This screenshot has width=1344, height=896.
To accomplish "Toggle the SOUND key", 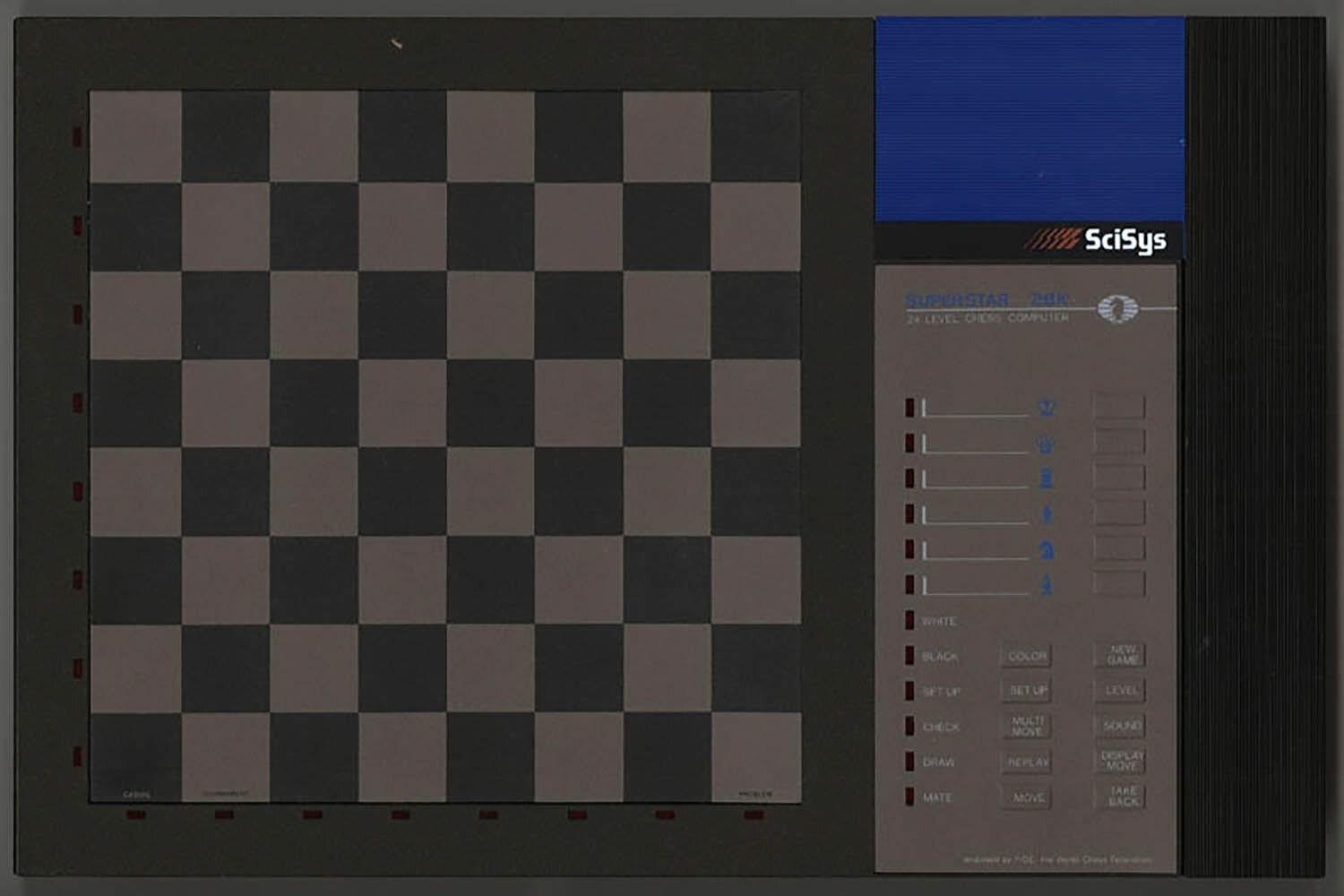I will tap(1121, 726).
